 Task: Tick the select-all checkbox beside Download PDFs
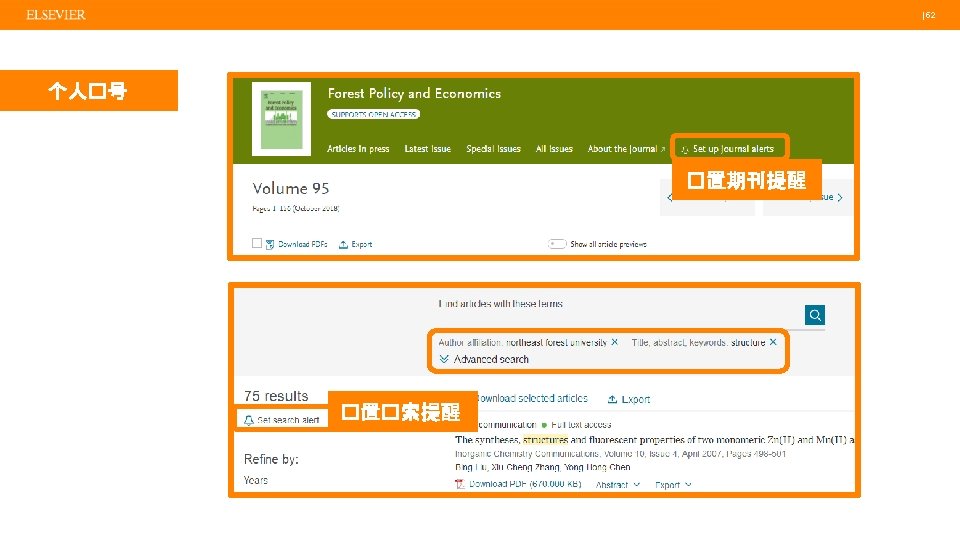[x=257, y=243]
